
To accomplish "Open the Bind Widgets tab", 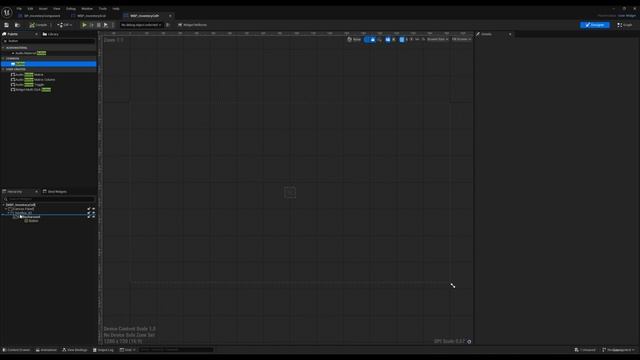I will click(55, 192).
